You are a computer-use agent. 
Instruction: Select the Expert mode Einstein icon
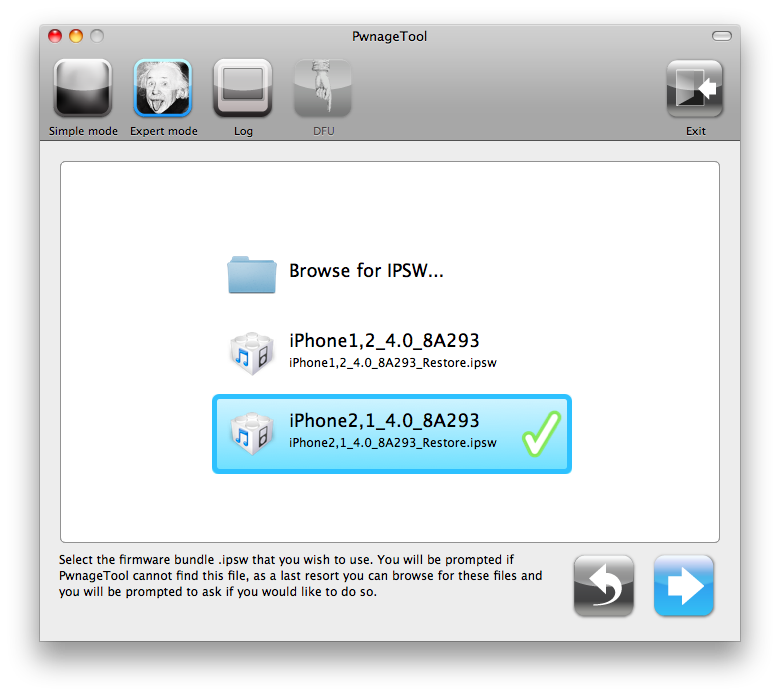coord(163,88)
